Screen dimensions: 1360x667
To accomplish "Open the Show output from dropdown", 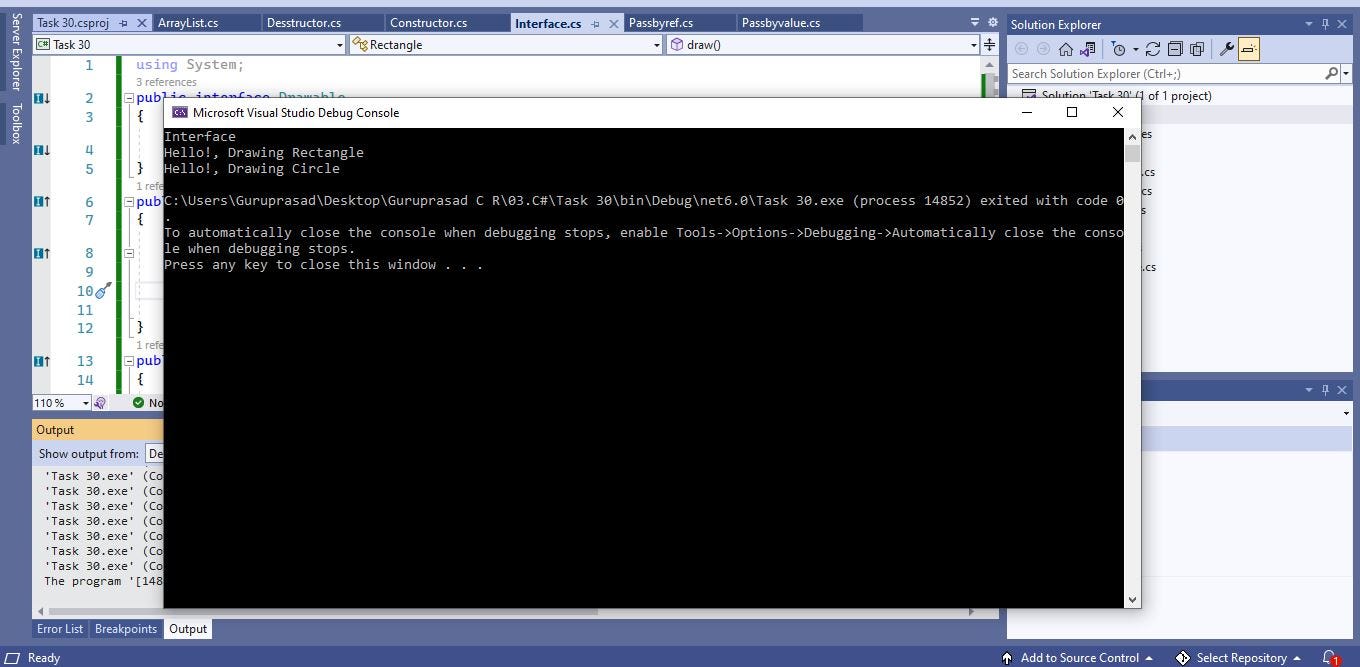I will (x=155, y=454).
